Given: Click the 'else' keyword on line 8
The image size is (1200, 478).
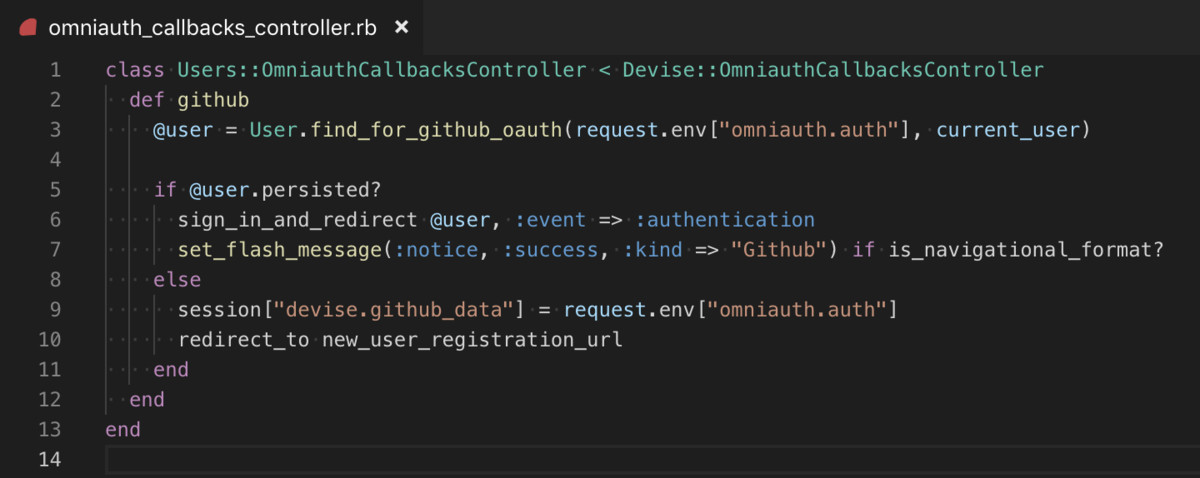Looking at the screenshot, I should pos(177,280).
